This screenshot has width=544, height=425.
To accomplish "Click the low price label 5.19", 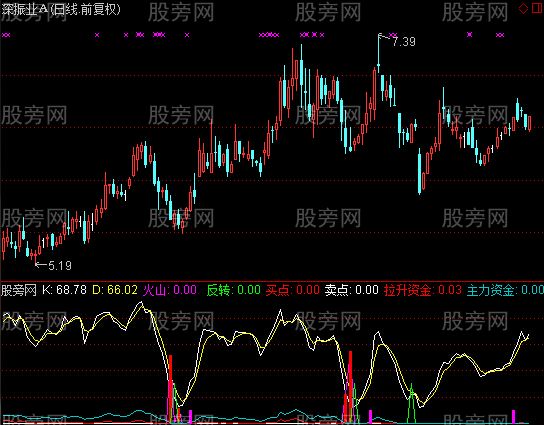I will pyautogui.click(x=60, y=266).
